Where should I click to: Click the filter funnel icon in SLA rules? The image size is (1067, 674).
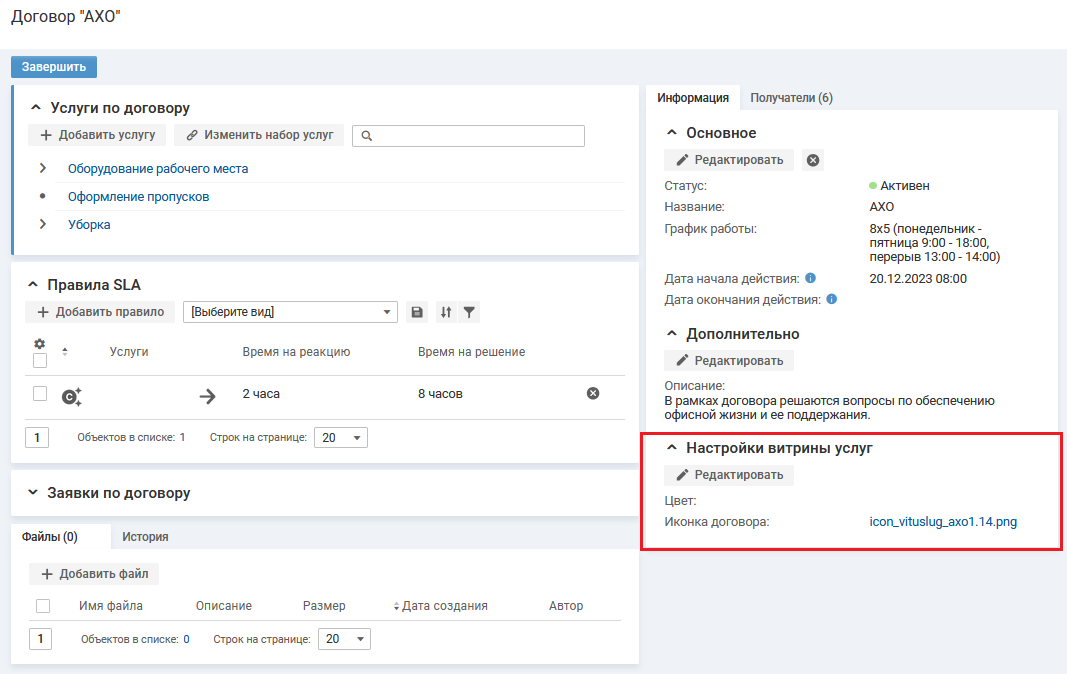tap(469, 312)
